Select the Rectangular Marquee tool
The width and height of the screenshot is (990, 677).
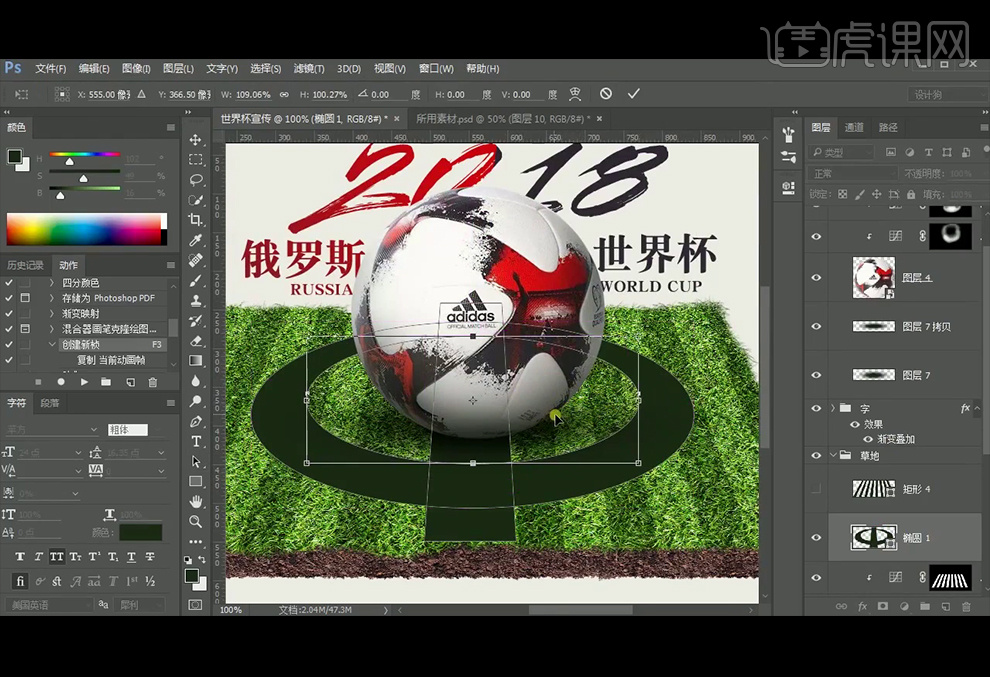point(196,160)
